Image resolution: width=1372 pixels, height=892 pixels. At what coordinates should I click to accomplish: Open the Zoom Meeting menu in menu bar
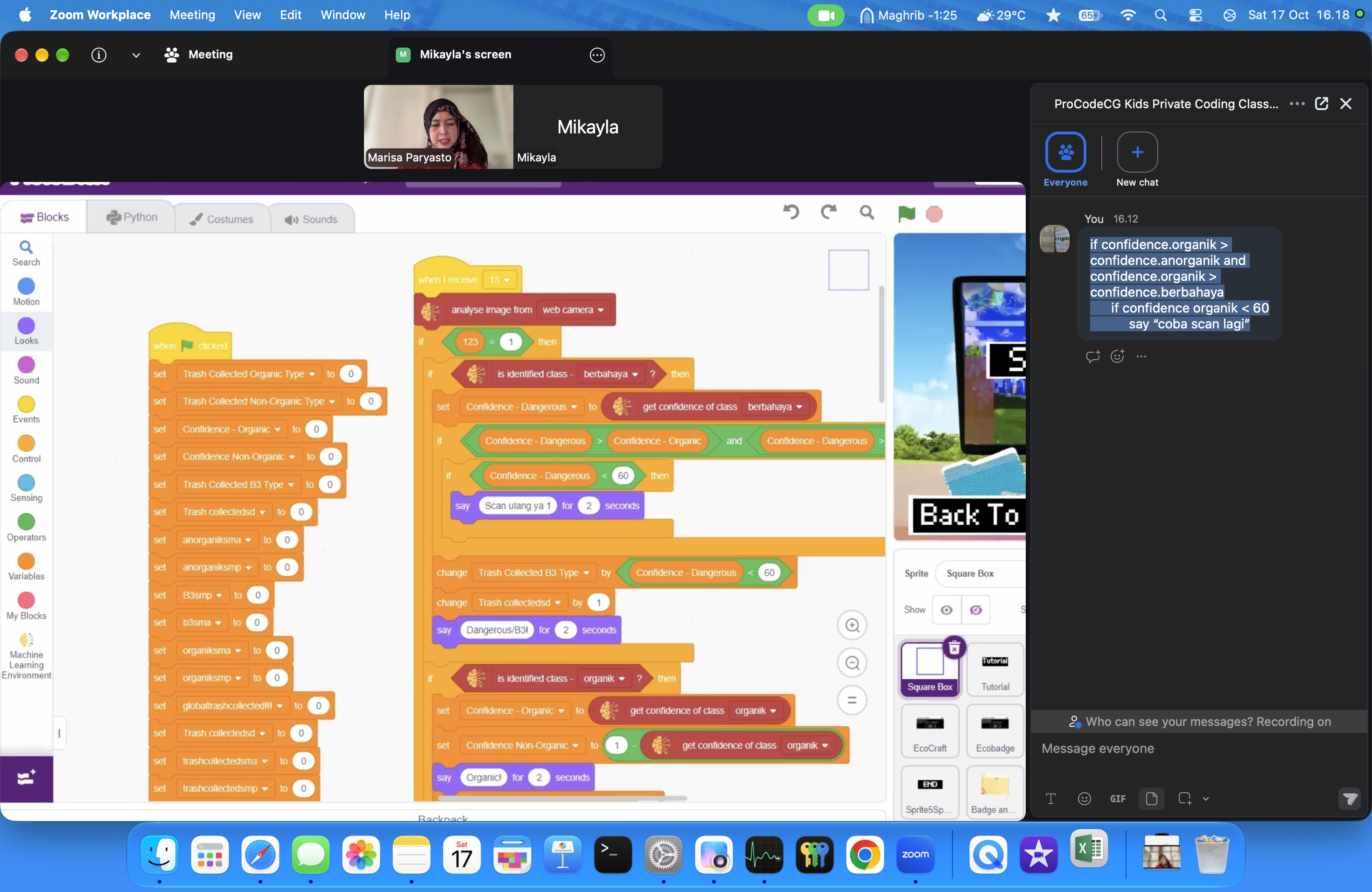192,15
